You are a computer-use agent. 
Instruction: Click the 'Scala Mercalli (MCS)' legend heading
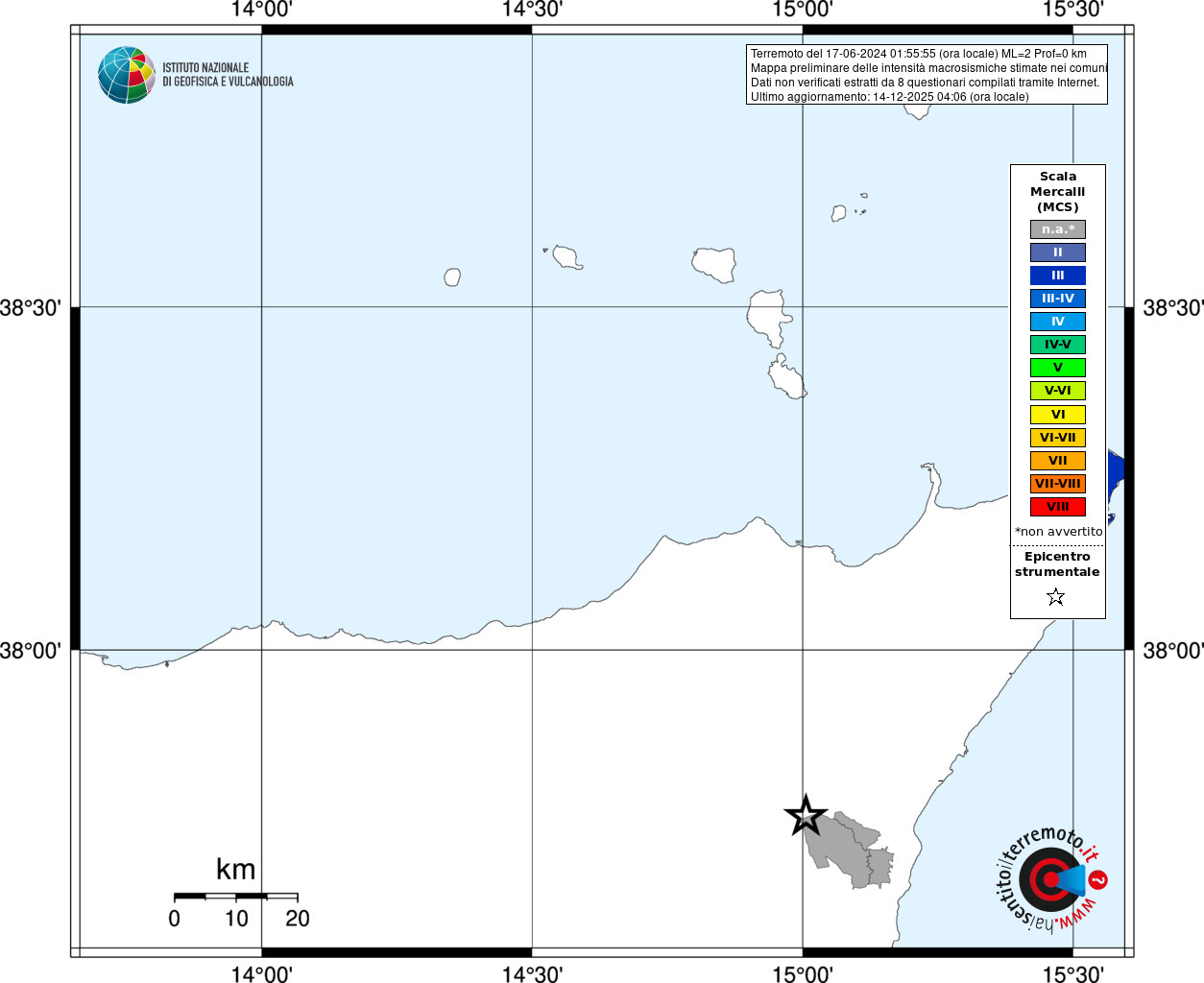[x=1058, y=192]
